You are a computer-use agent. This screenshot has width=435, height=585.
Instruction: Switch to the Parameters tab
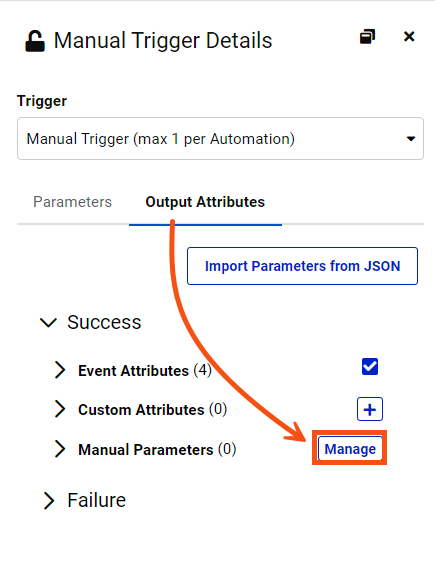72,202
